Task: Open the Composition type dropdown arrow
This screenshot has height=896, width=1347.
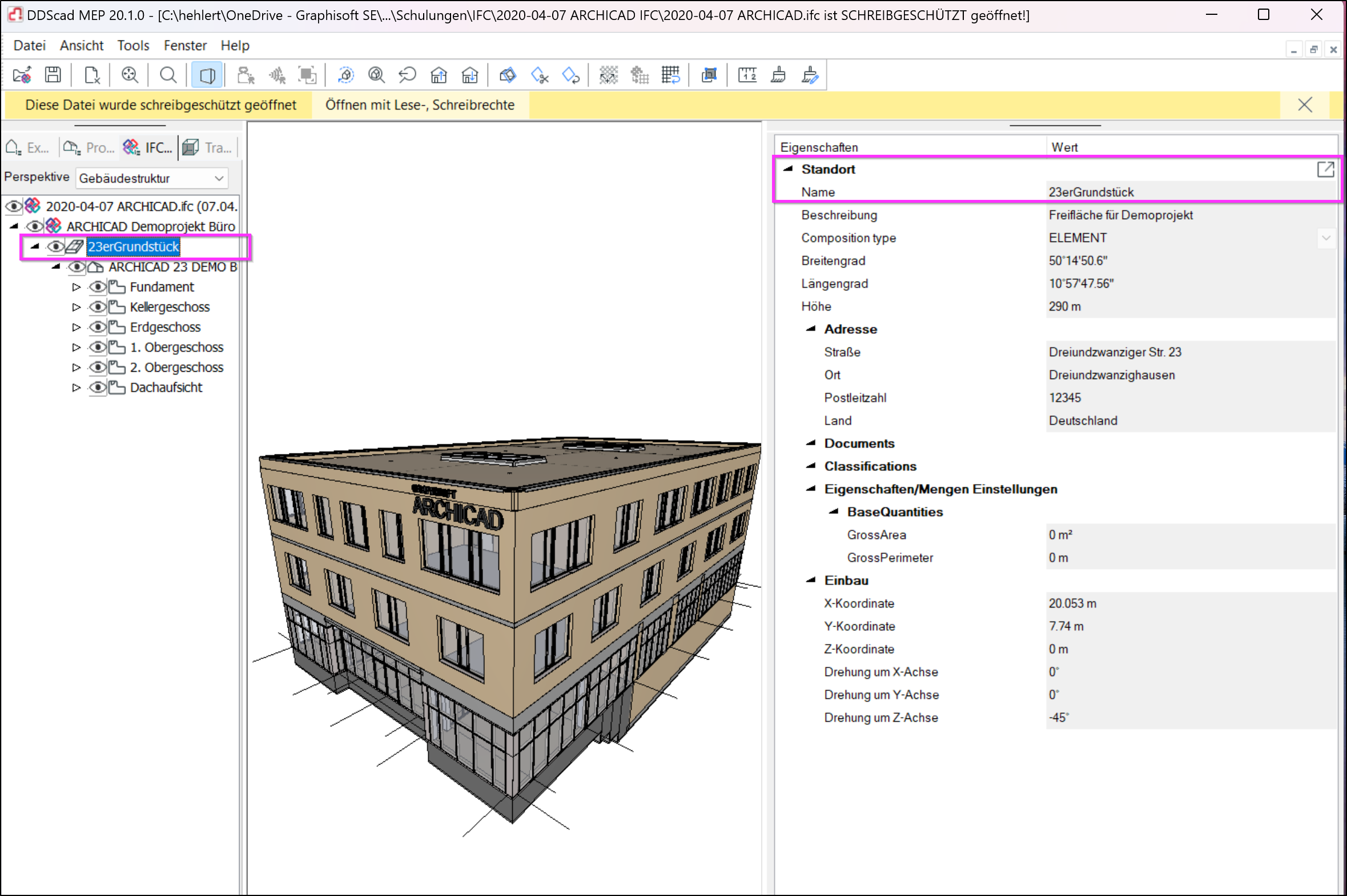Action: coord(1326,238)
